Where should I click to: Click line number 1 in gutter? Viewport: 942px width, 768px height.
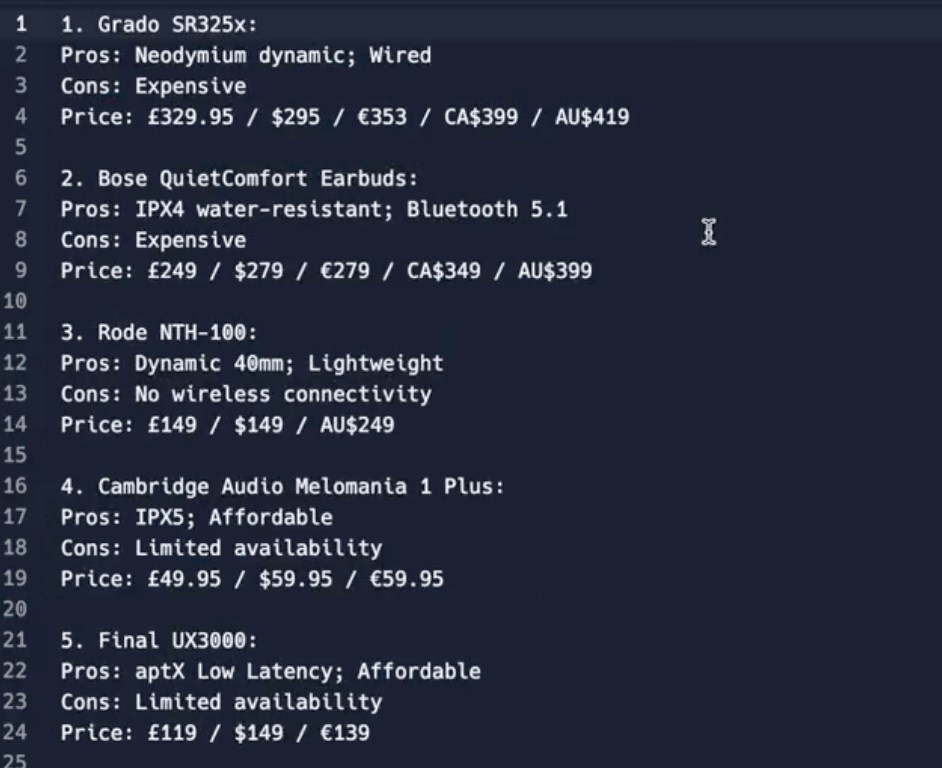tap(21, 24)
